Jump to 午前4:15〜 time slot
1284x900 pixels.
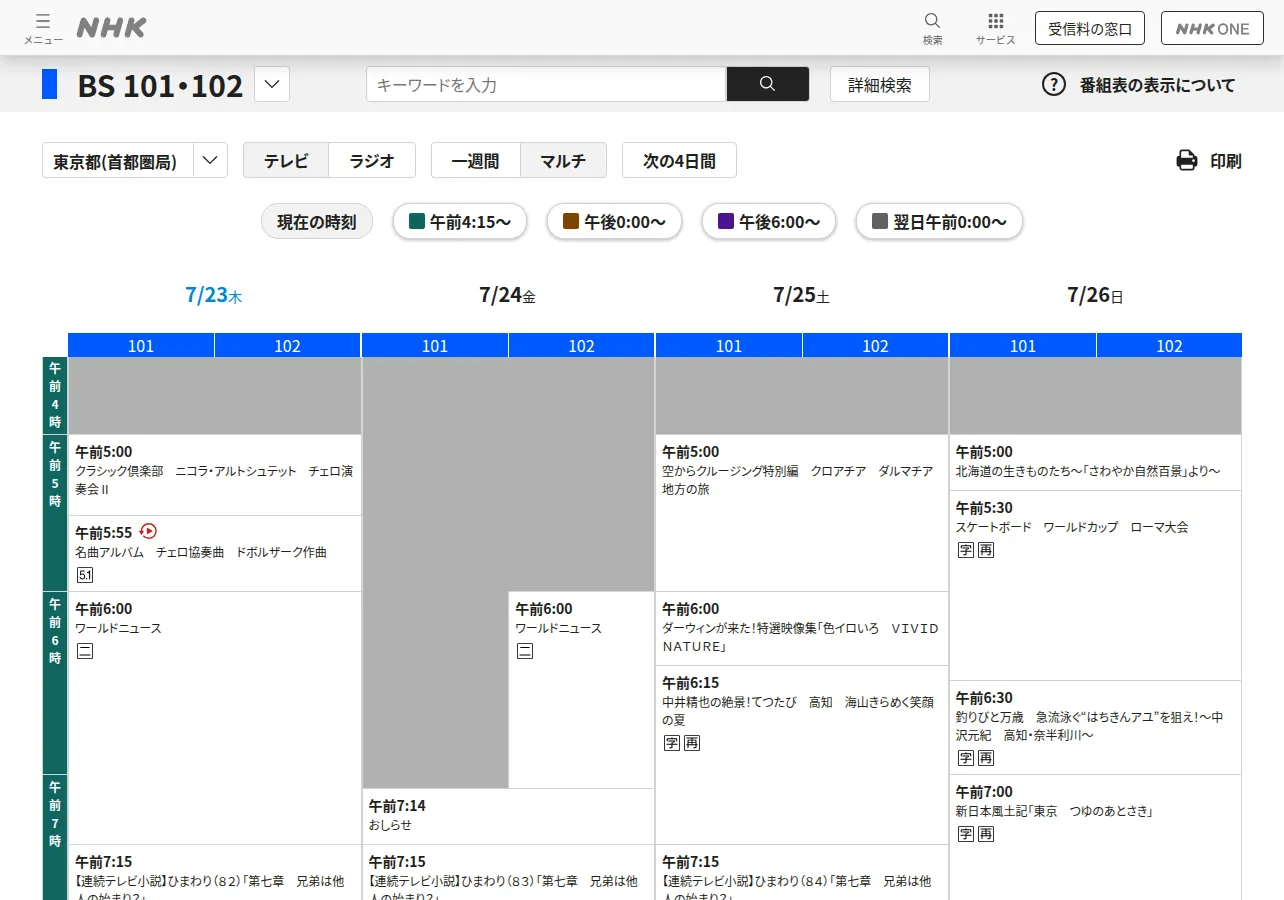[x=460, y=222]
